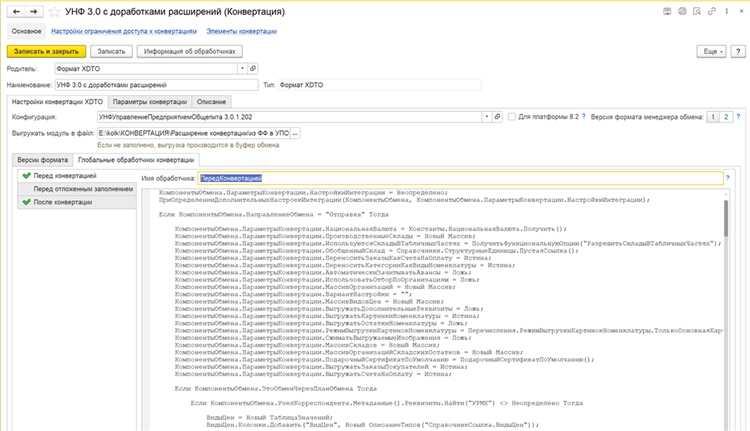Switch to Параметры конвертации tab
750x431 pixels.
pyautogui.click(x=150, y=101)
